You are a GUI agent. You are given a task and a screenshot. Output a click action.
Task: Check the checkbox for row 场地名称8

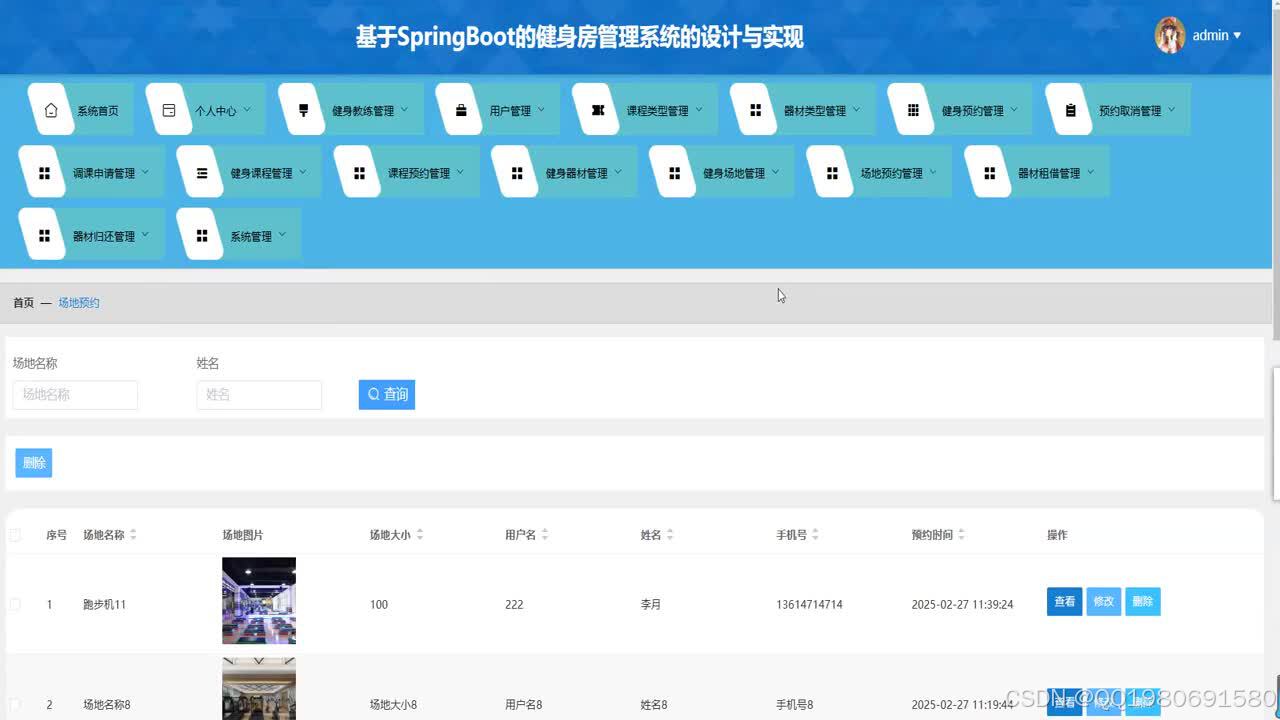[15, 704]
